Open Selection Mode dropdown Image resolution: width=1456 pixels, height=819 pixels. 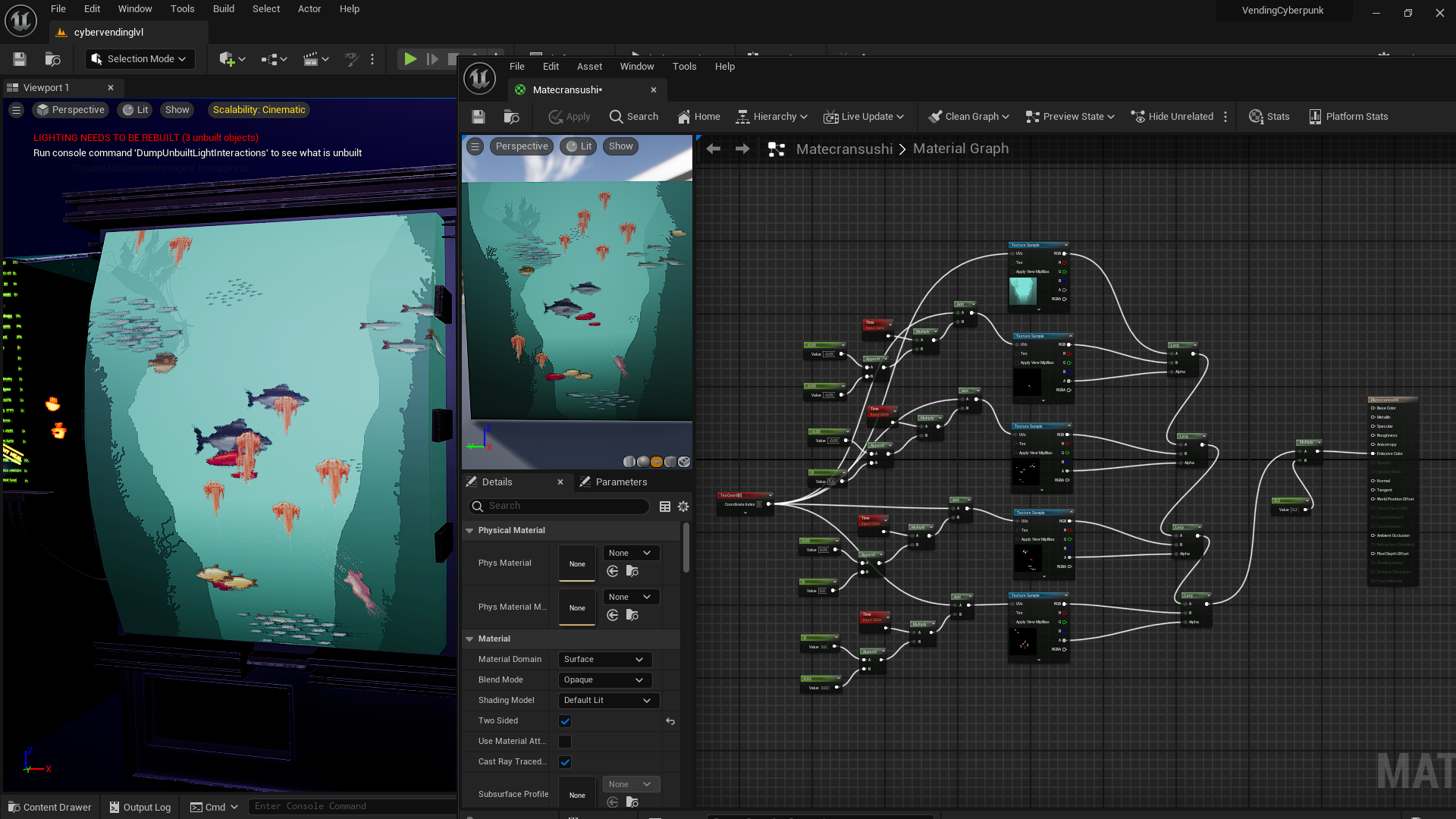[x=140, y=59]
